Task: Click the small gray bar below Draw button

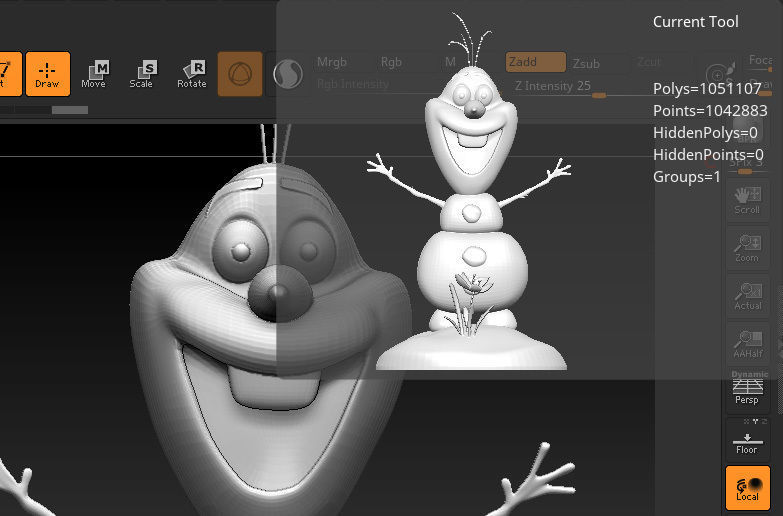Action: [x=70, y=110]
